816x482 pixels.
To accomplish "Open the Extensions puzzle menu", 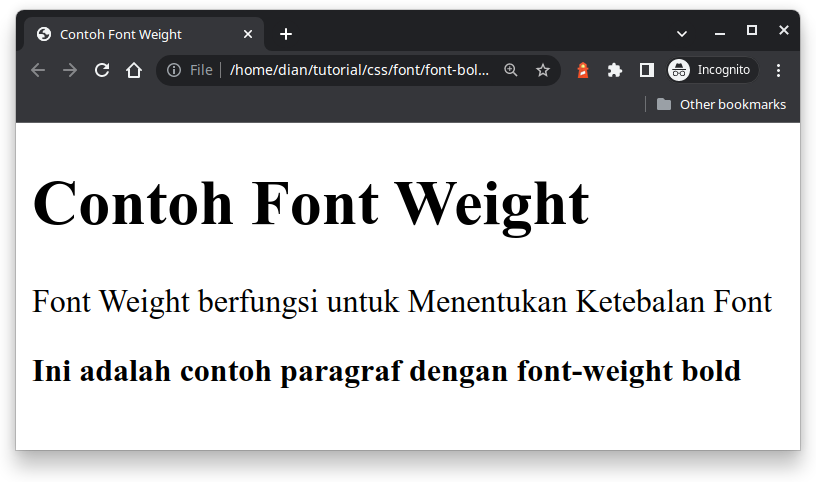I will click(615, 70).
